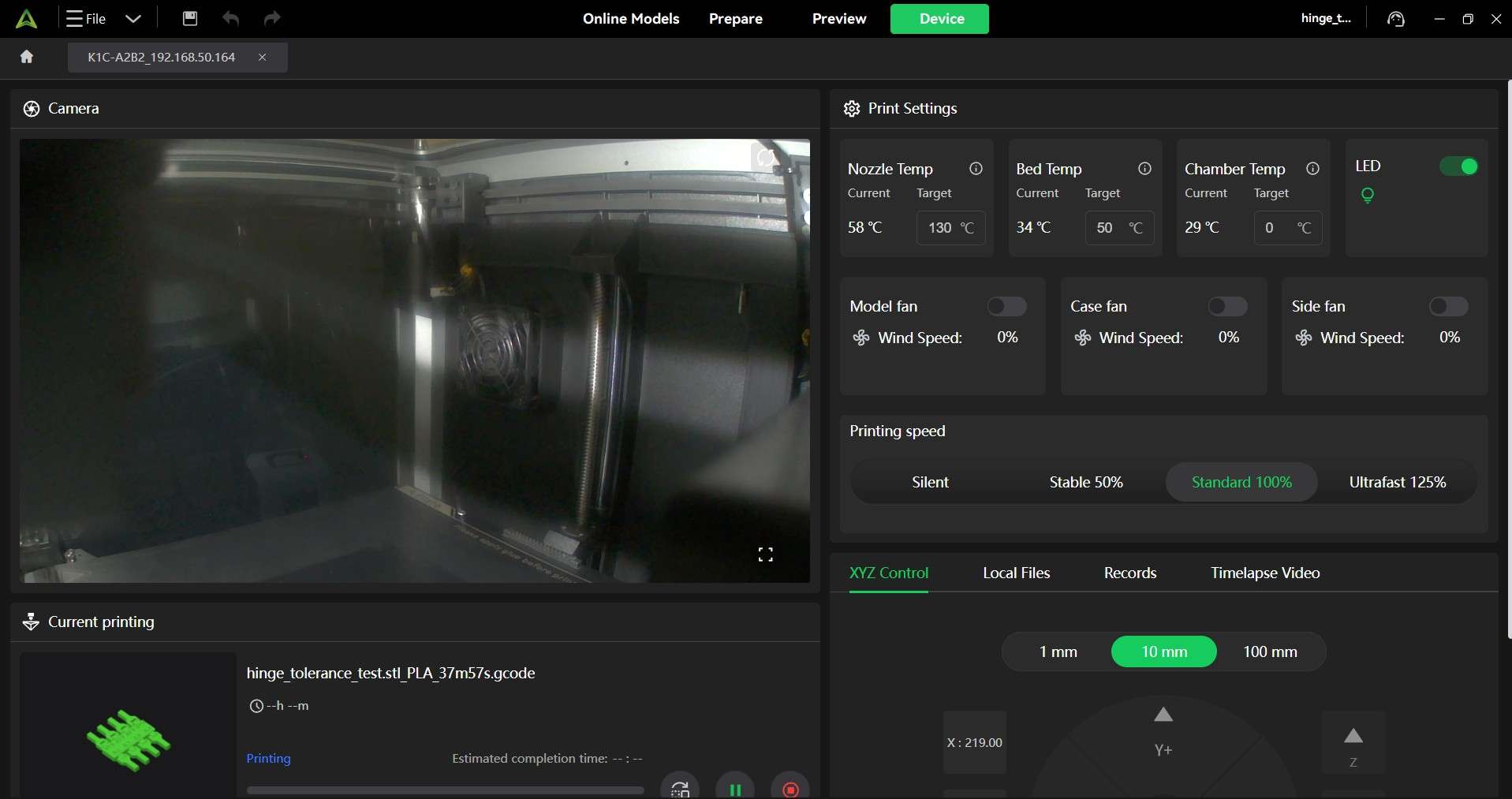Click Chamber Temp info icon
1512x799 pixels.
(1312, 169)
